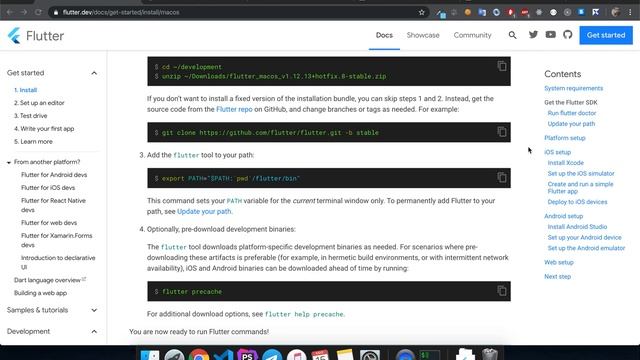Go to 3. Test drive
The width and height of the screenshot is (640, 360).
coord(31,116)
